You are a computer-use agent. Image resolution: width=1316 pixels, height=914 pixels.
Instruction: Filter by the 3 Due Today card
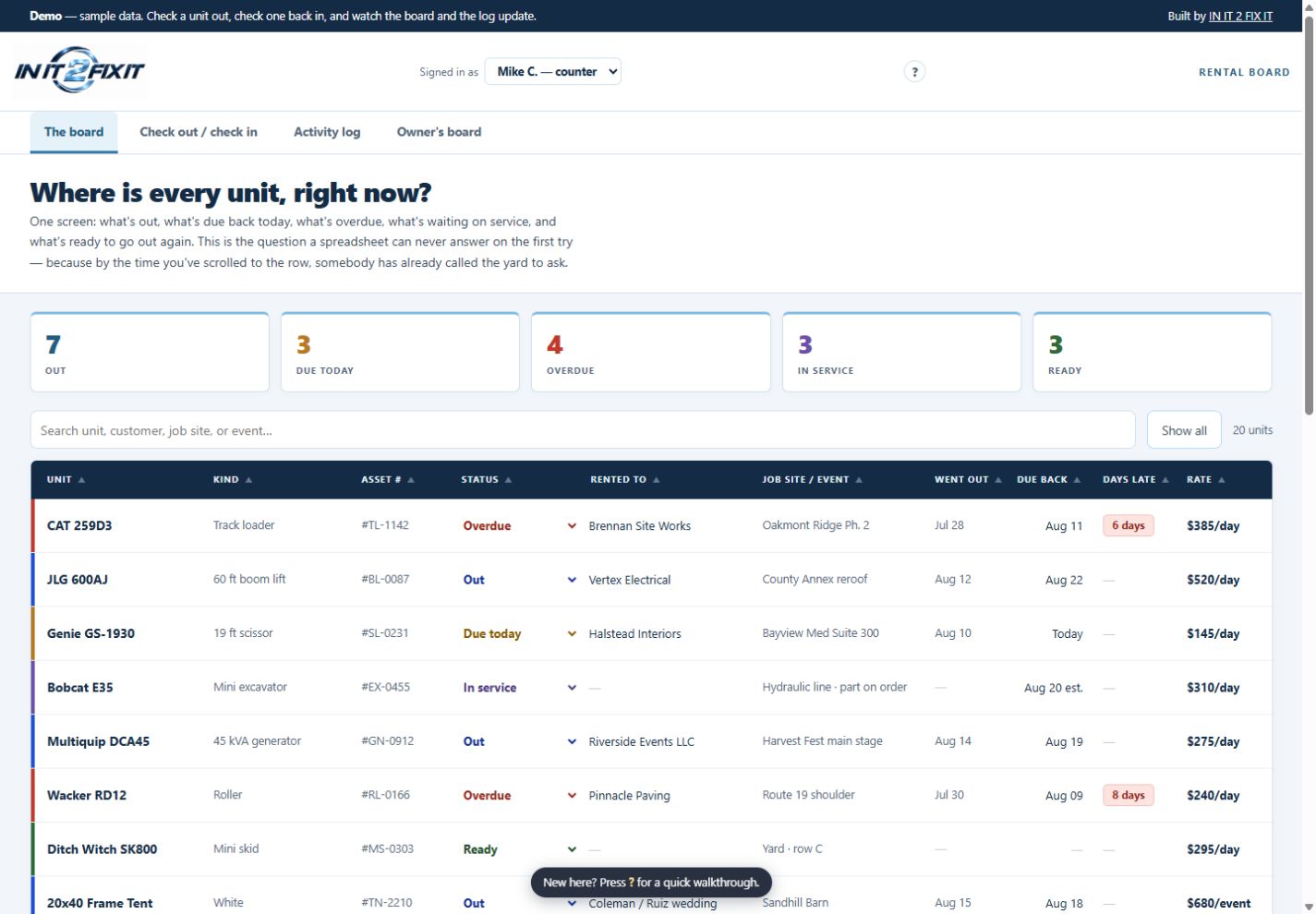click(400, 353)
